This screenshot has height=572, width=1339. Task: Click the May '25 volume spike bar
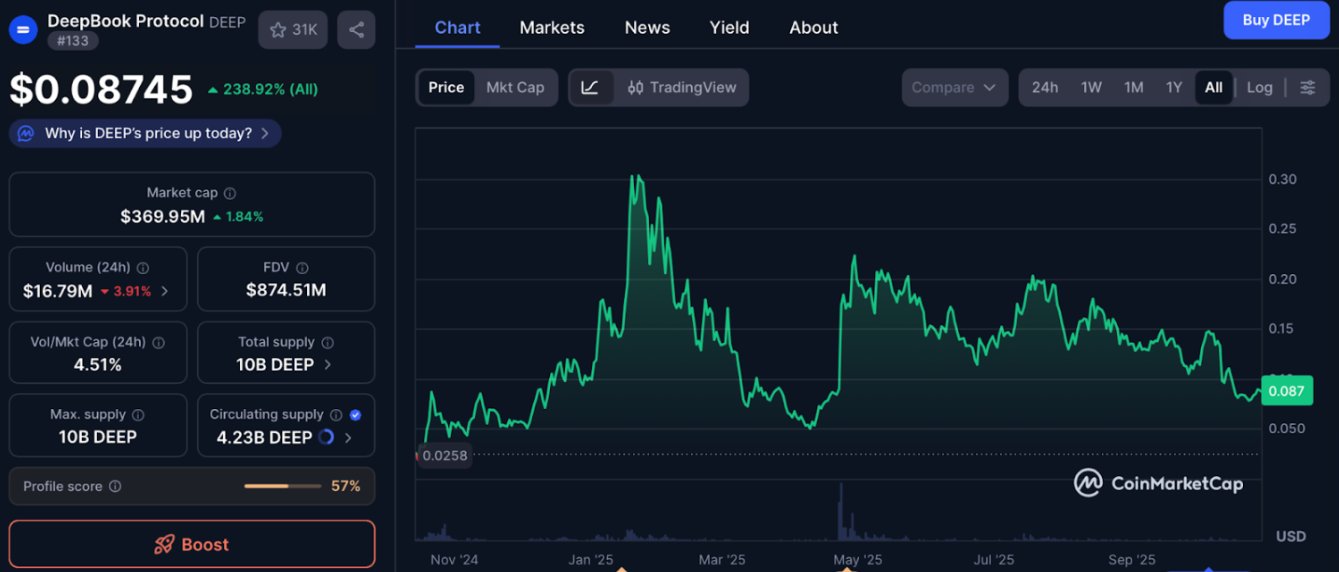(841, 510)
